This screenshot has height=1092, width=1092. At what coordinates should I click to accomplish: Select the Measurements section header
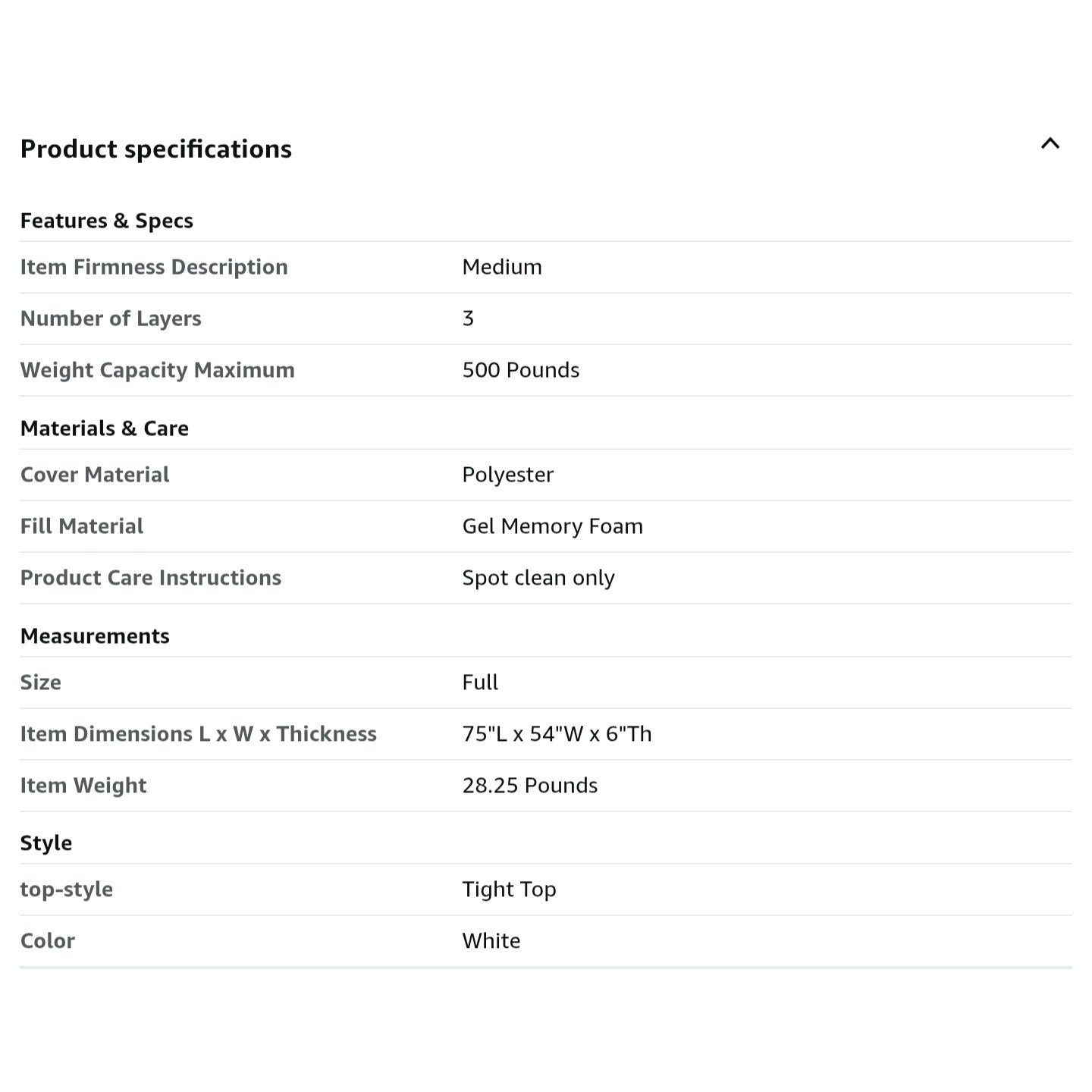(95, 636)
